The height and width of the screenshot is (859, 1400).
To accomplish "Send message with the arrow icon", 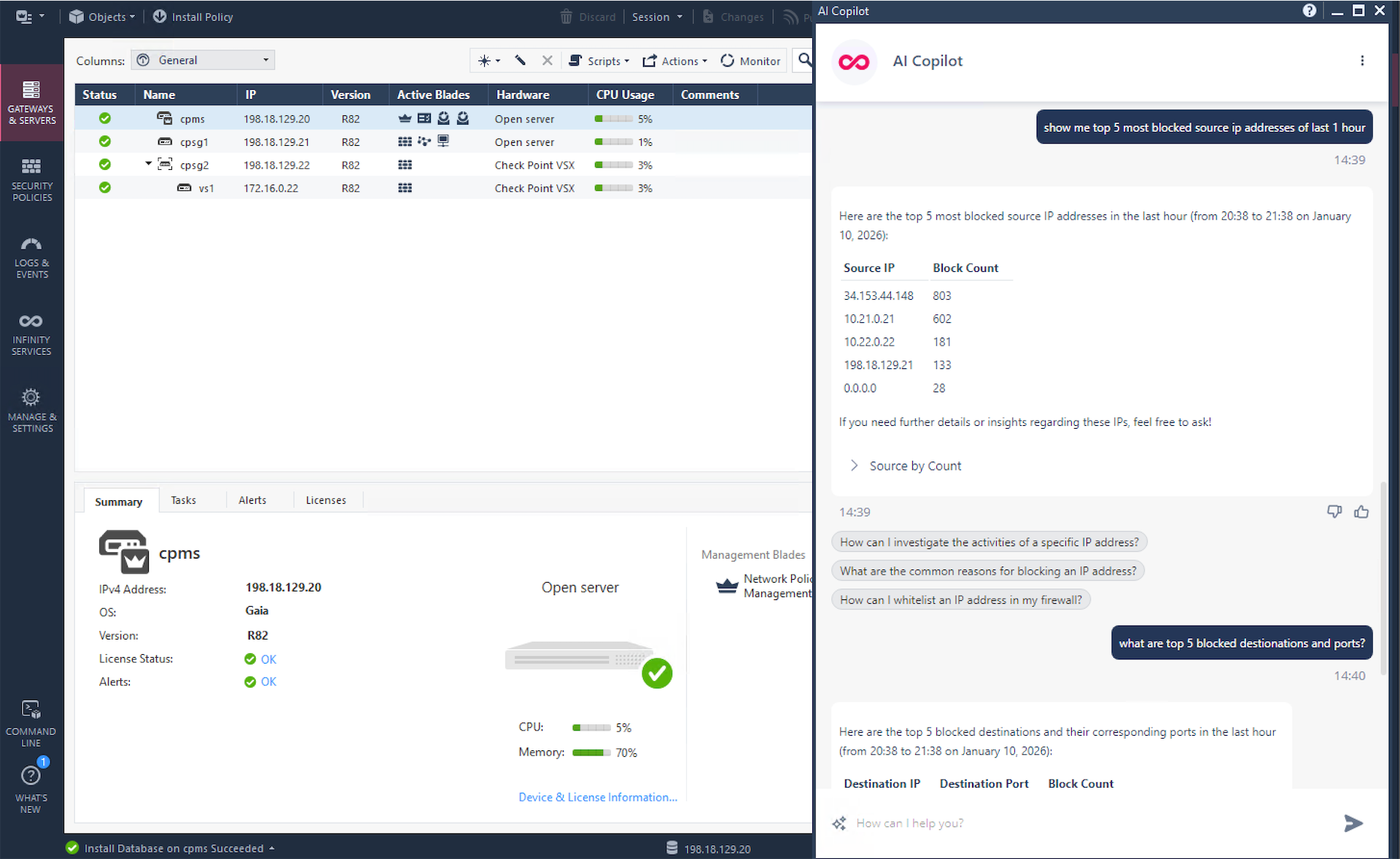I will pos(1353,823).
